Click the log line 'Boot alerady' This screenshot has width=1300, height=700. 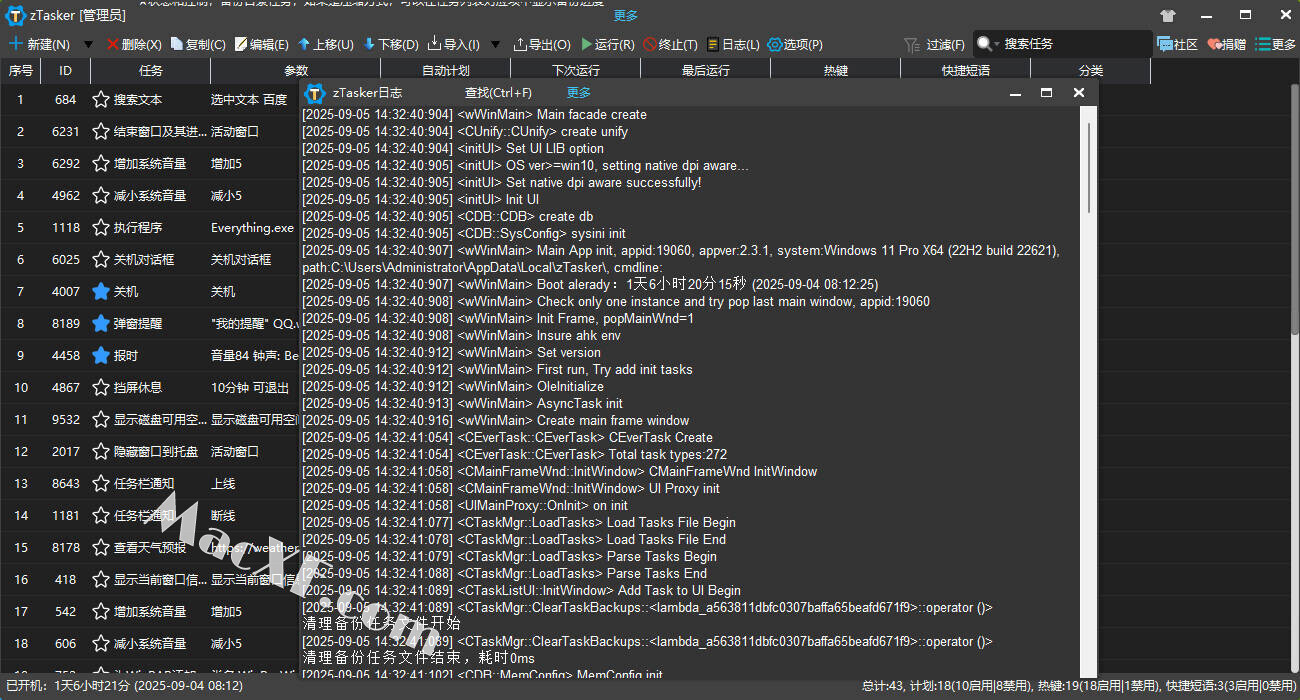(x=589, y=284)
